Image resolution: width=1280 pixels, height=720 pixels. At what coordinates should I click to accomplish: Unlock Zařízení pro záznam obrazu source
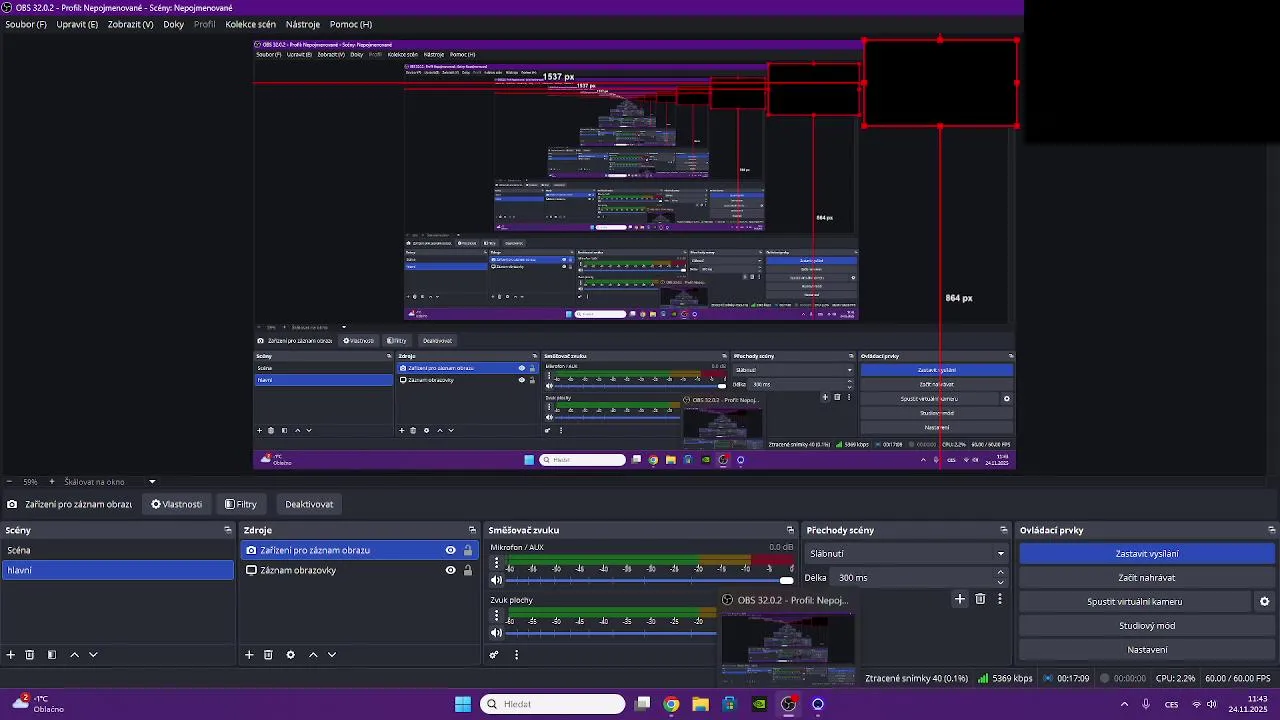coord(467,550)
